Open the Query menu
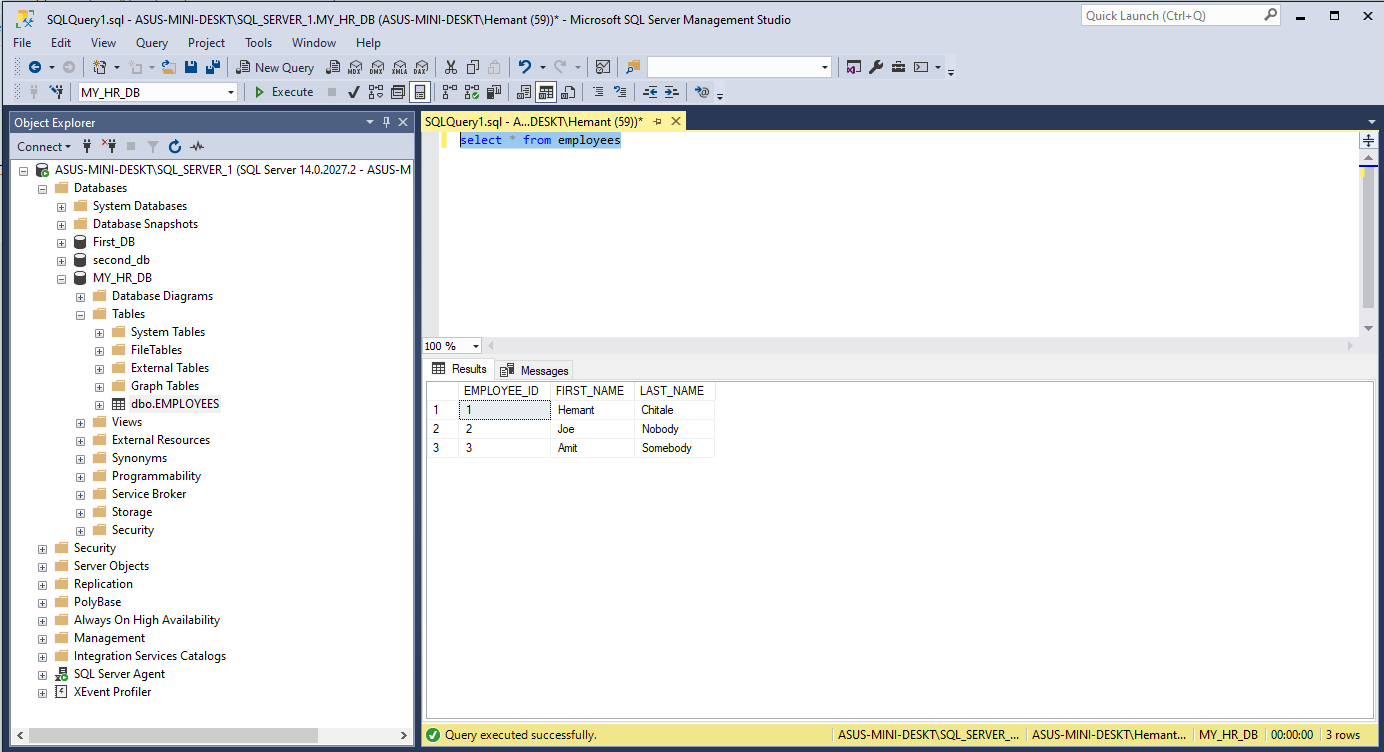This screenshot has height=752, width=1384. (x=152, y=43)
